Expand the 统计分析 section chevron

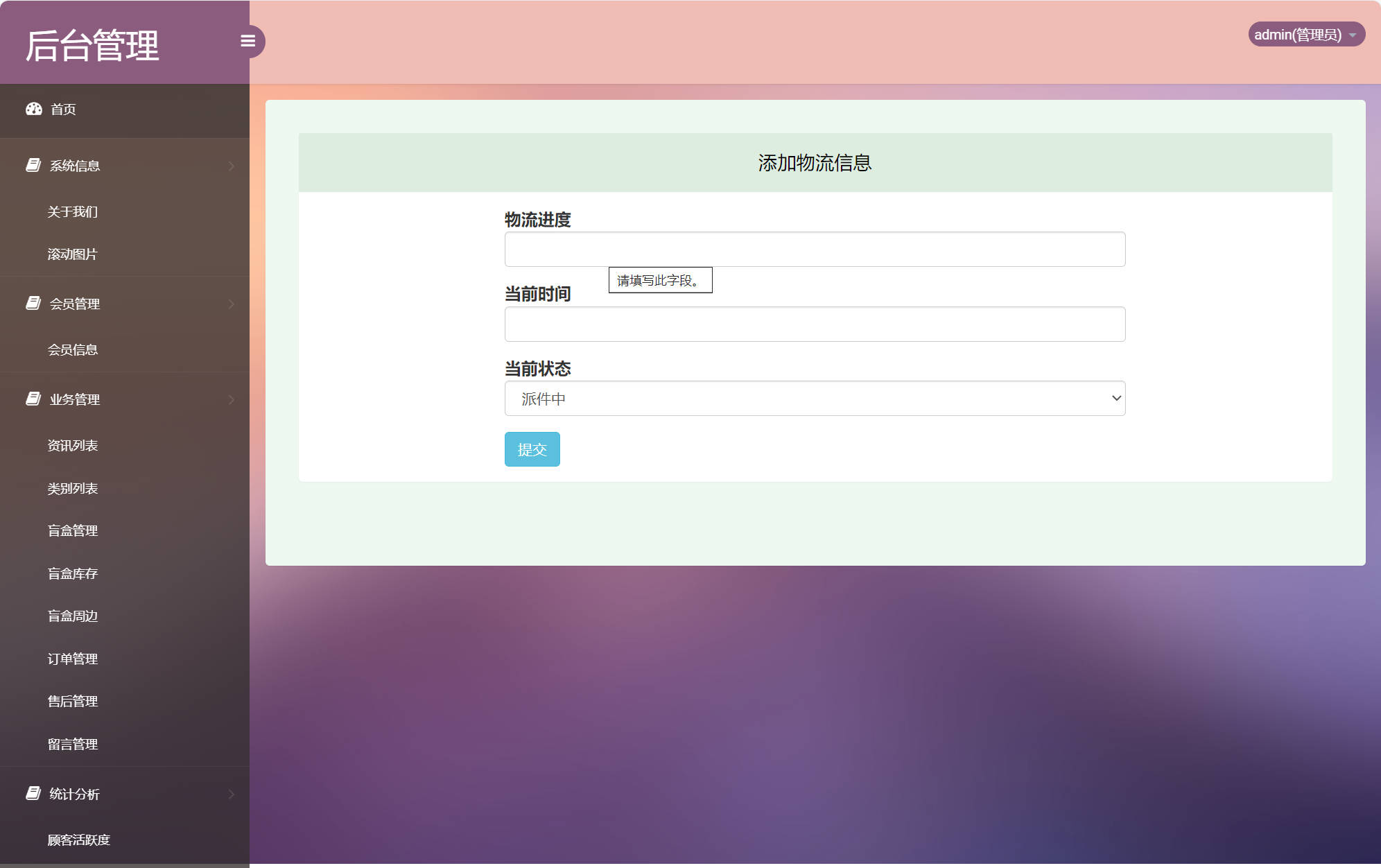coord(232,793)
